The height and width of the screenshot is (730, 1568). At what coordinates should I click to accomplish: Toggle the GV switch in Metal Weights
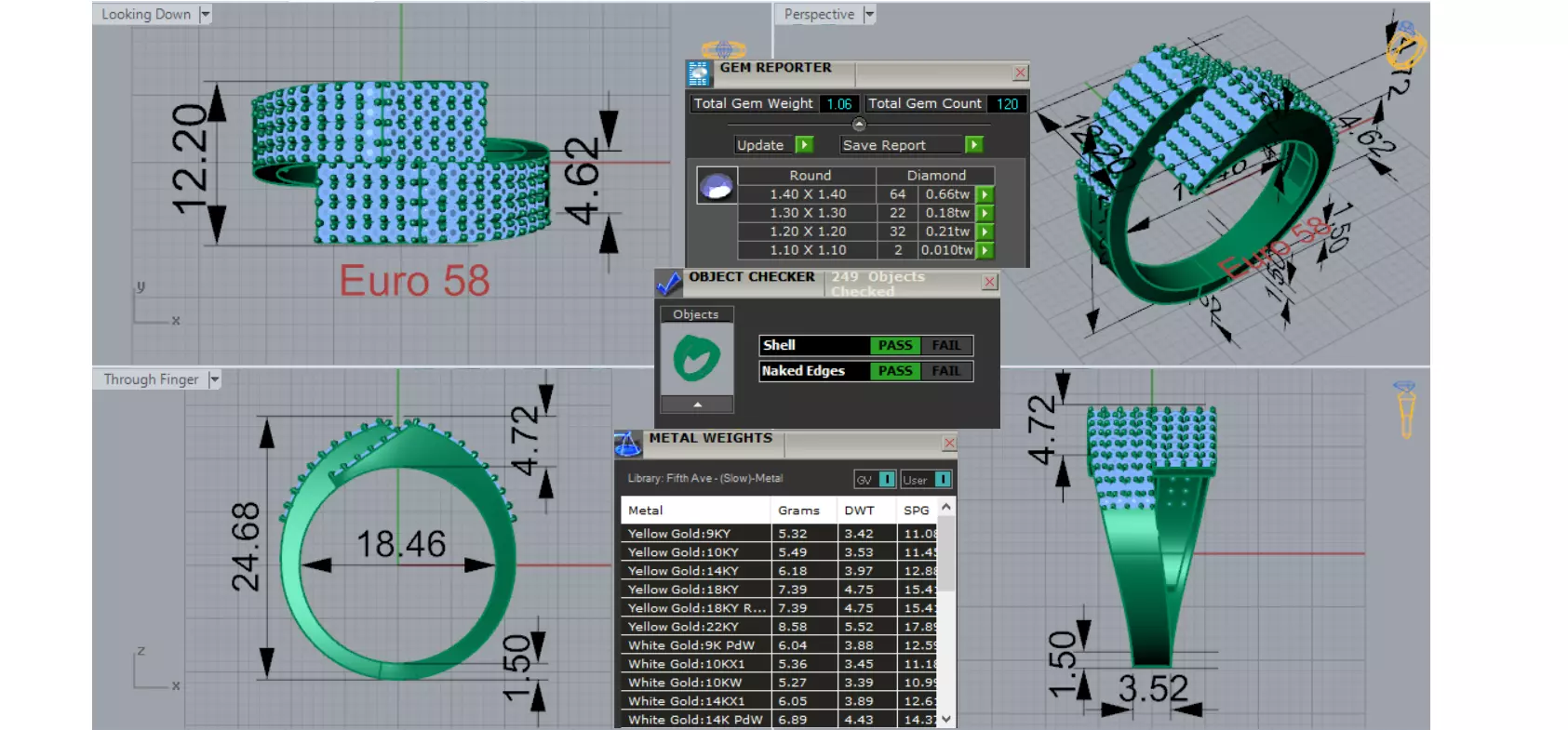click(x=876, y=480)
